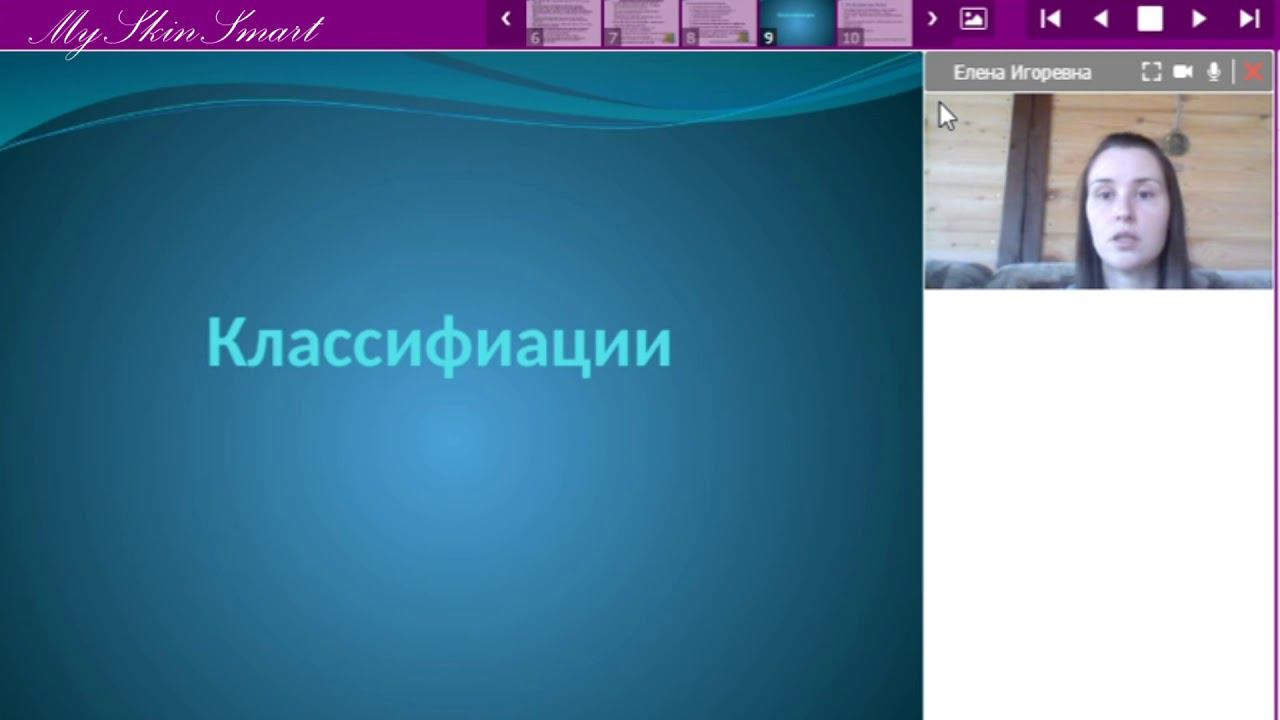
Task: Open slide 6 thumbnail
Action: [x=563, y=23]
